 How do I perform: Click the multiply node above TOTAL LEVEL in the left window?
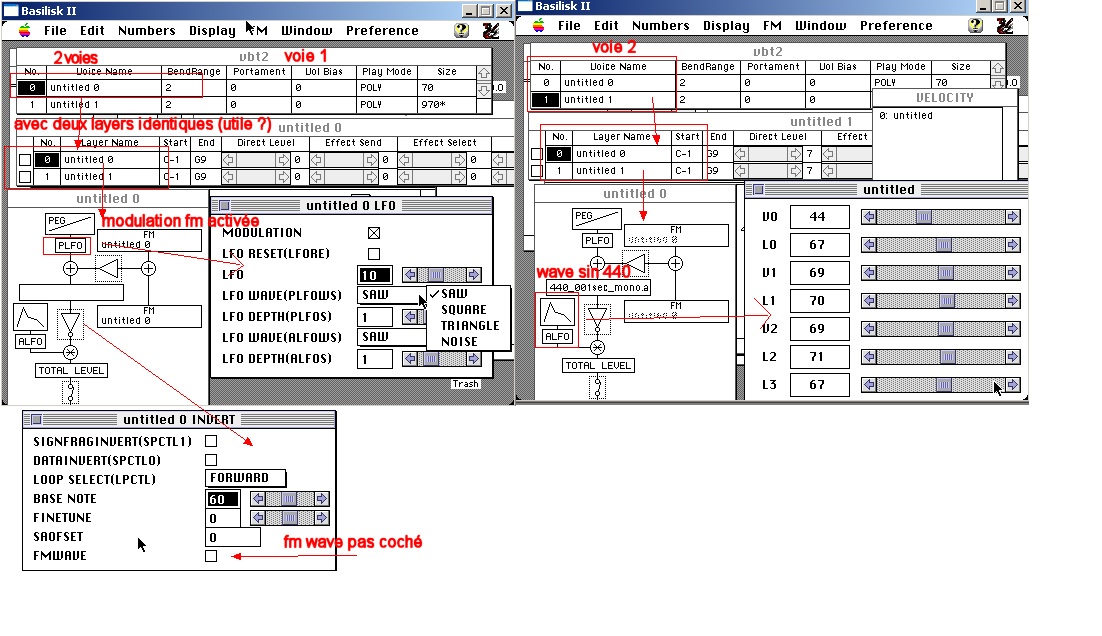pyautogui.click(x=70, y=353)
